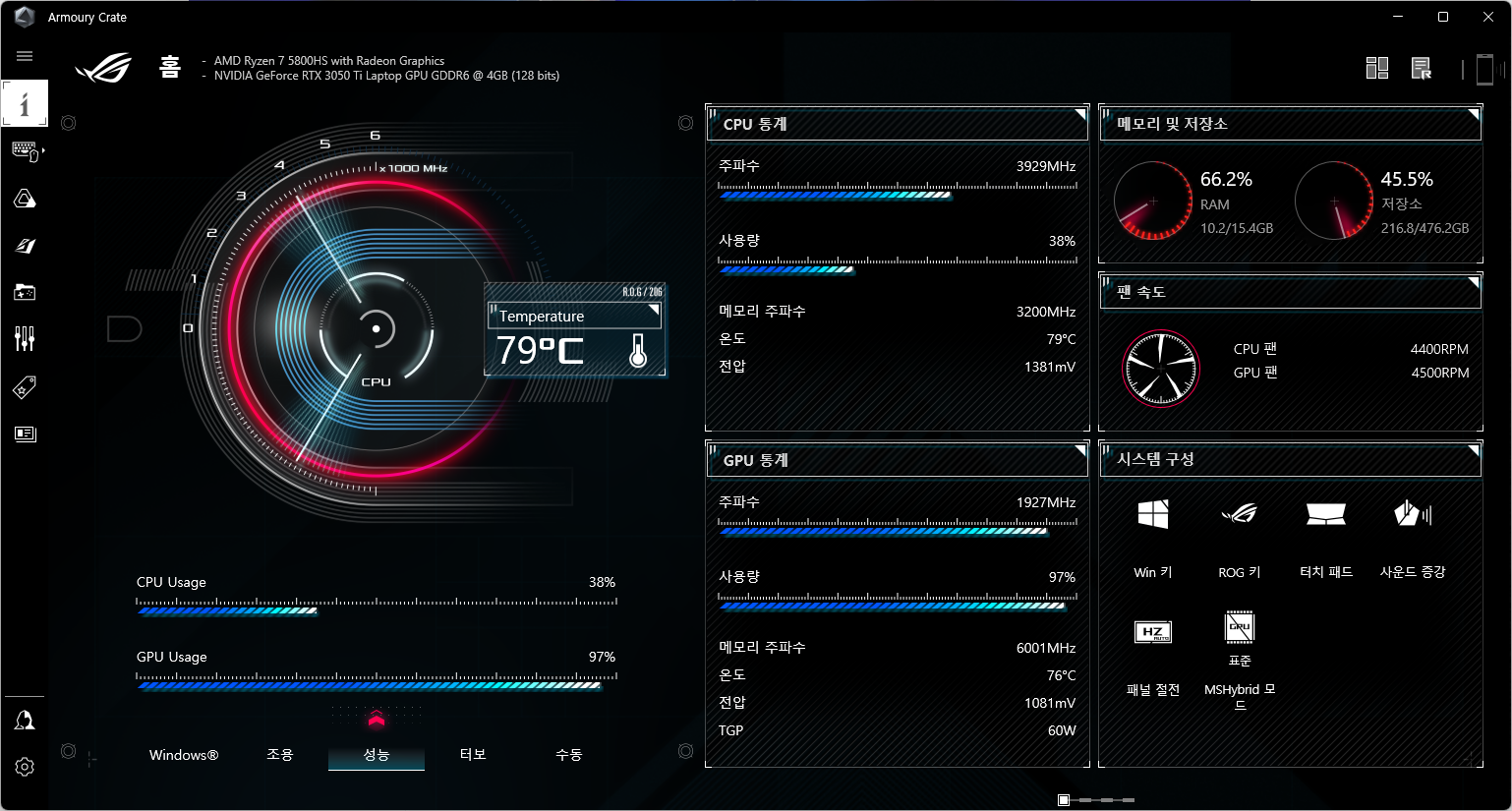Click the 1381mV CPU voltage value
1512x811 pixels.
pyautogui.click(x=1050, y=367)
